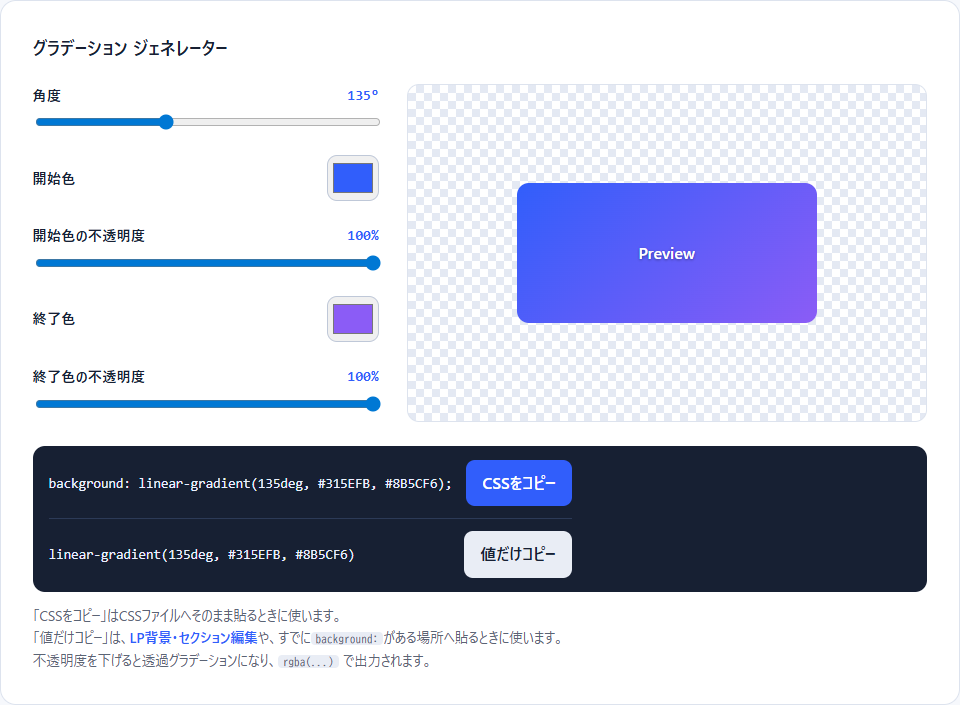The width and height of the screenshot is (960, 705).
Task: Click the start color opacity (開始色の不透明度) slider handle
Action: [x=373, y=263]
